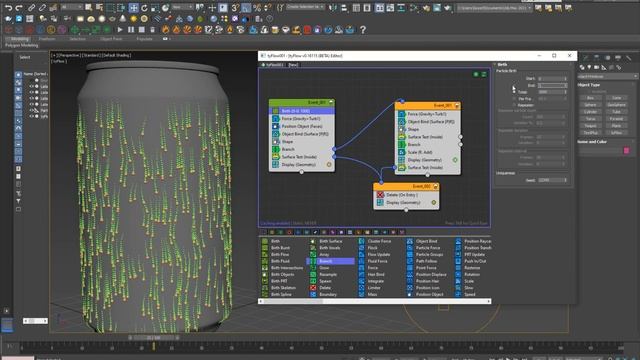
Task: Click the Cylinder object type button
Action: click(590, 112)
